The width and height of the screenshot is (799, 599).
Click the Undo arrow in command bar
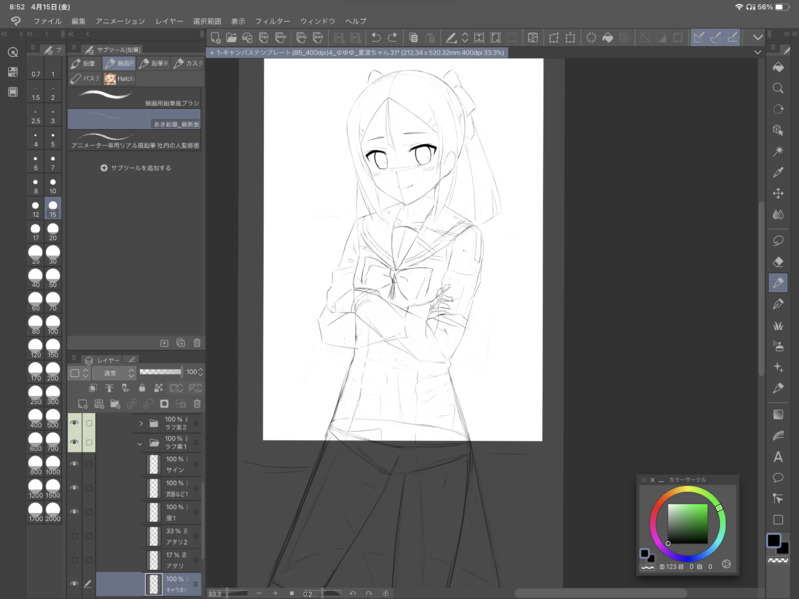376,38
